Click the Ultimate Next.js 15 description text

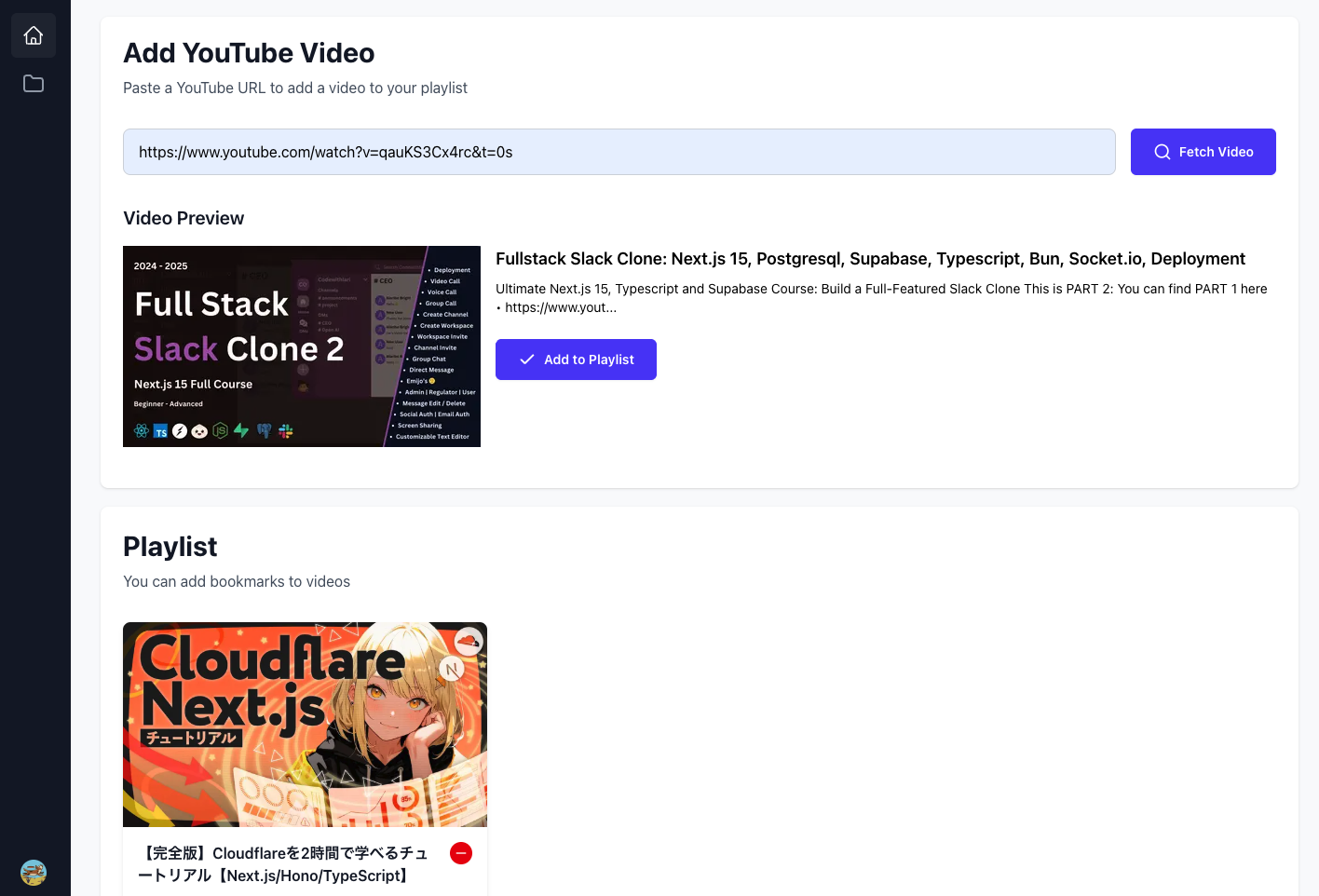(882, 298)
